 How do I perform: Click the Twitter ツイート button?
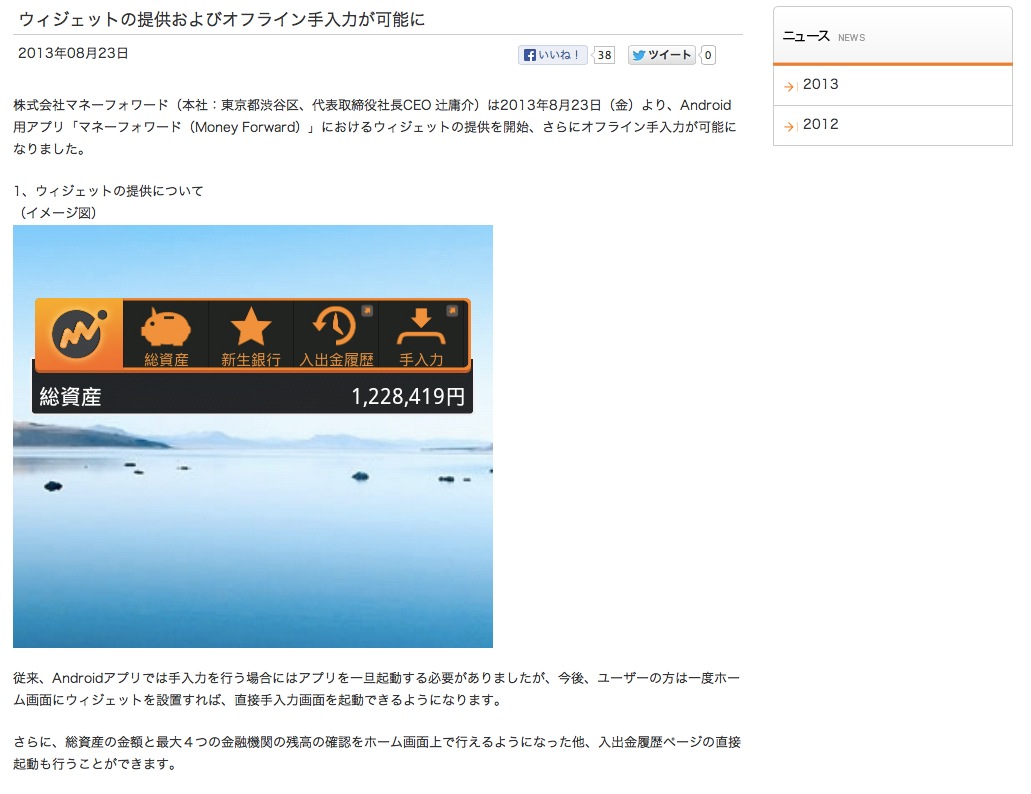[662, 55]
